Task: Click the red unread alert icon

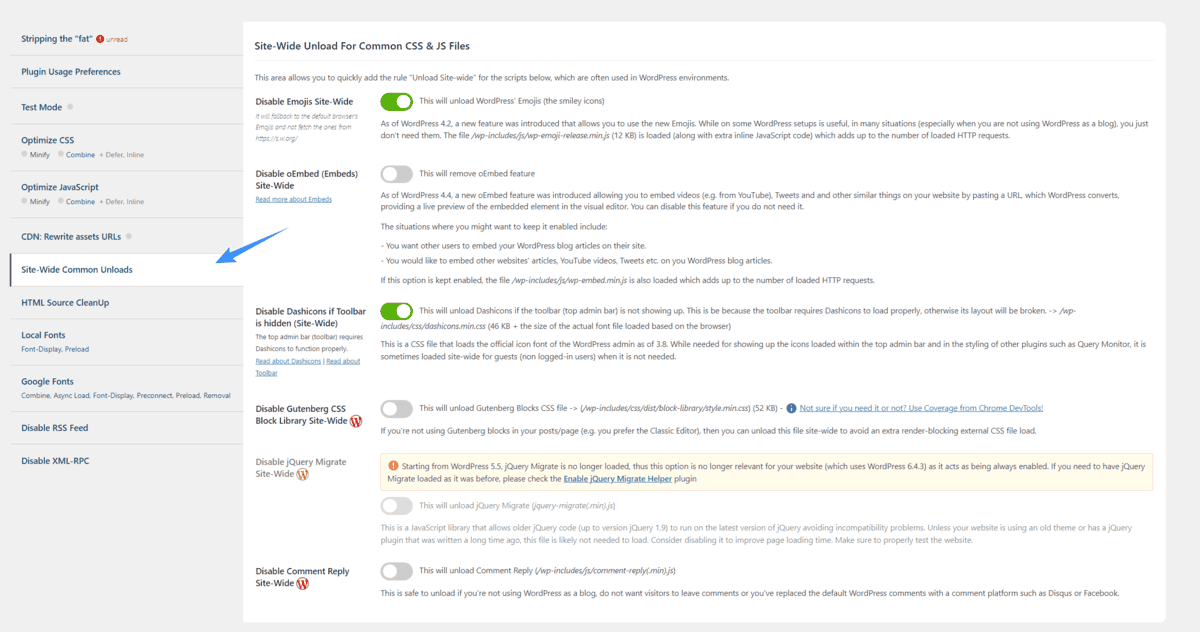Action: coord(100,39)
